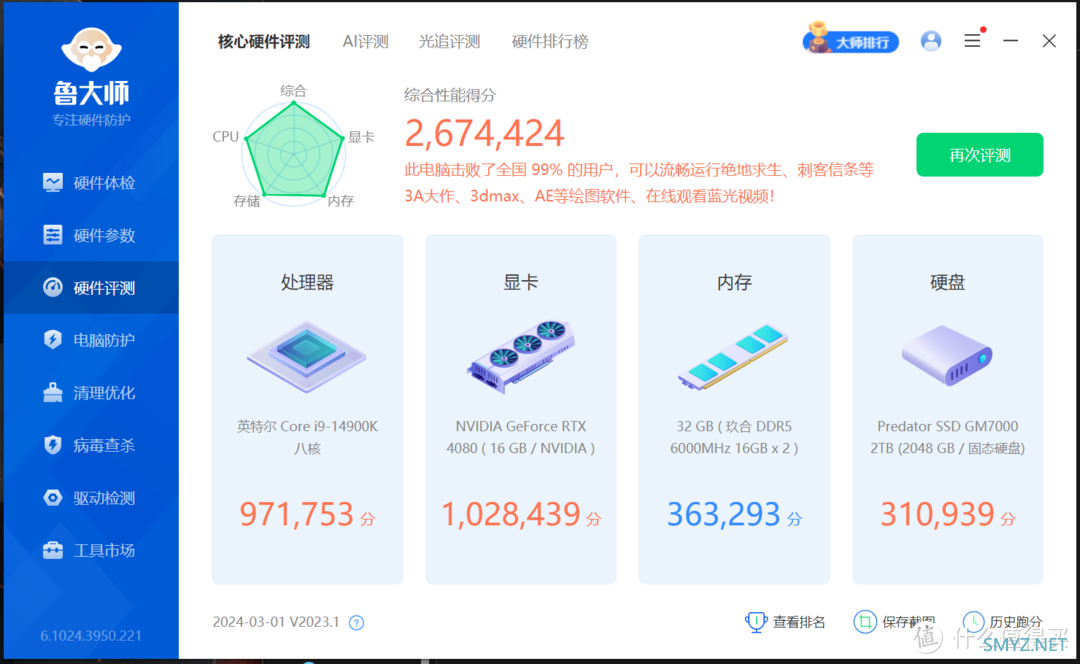Click the 2024-03-01 V2023.1 date text
This screenshot has width=1080, height=664.
[276, 622]
